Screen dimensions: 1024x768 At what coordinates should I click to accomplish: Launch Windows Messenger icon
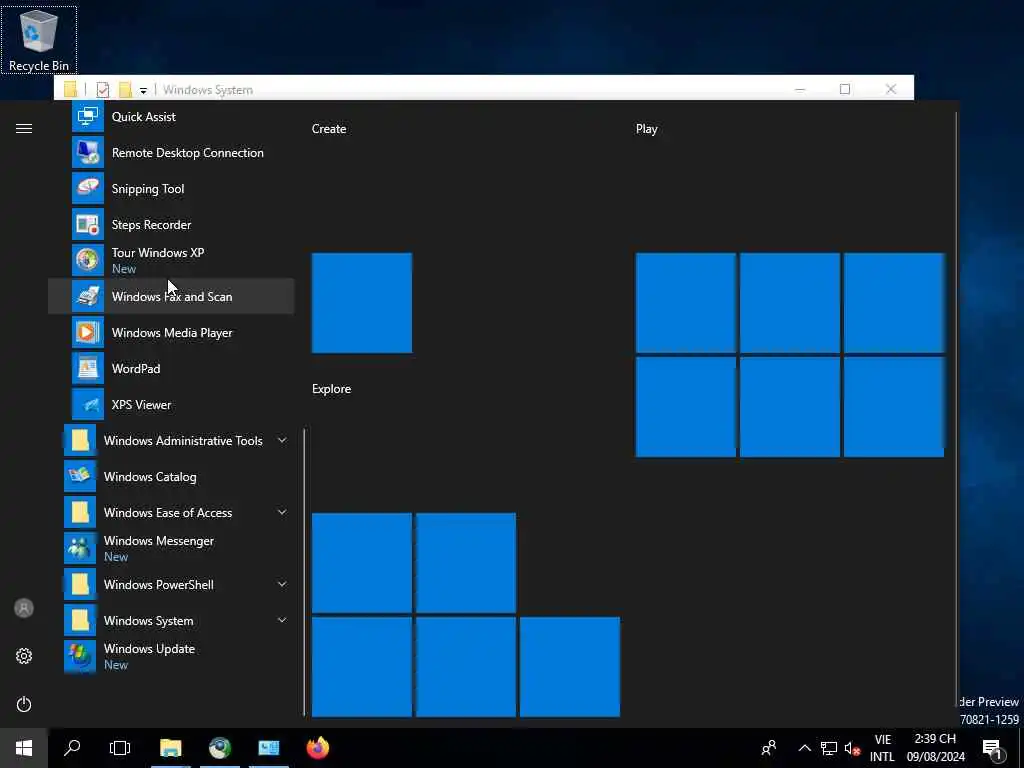point(80,549)
